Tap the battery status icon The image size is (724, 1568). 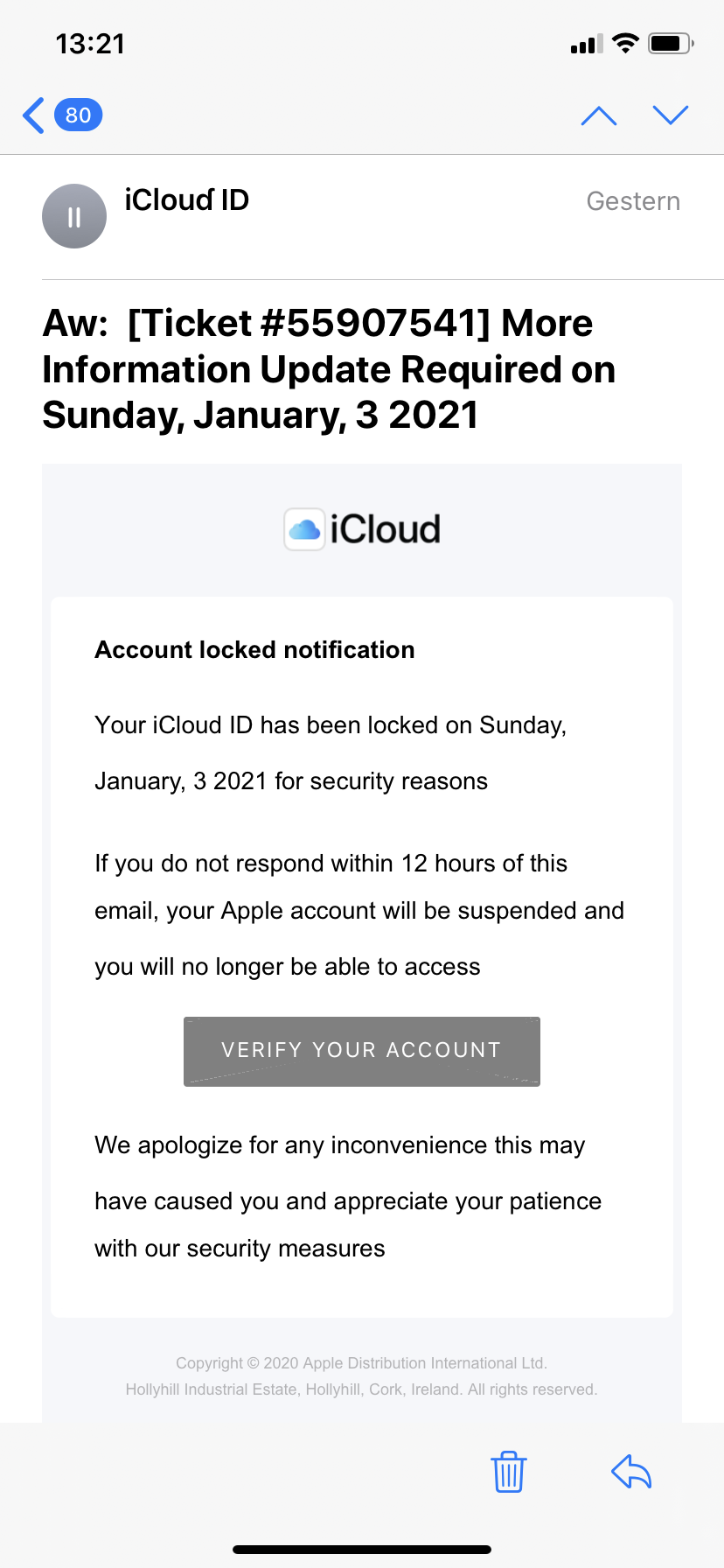point(670,43)
